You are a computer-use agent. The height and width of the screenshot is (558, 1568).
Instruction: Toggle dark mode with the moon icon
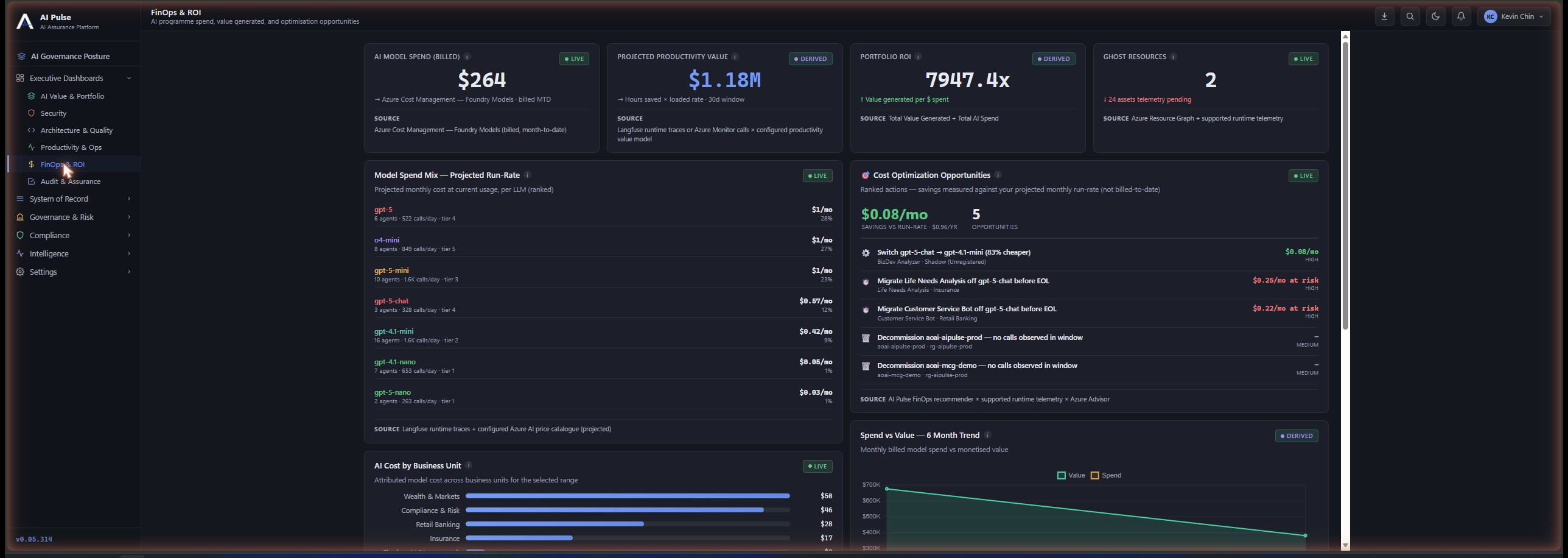[1435, 16]
